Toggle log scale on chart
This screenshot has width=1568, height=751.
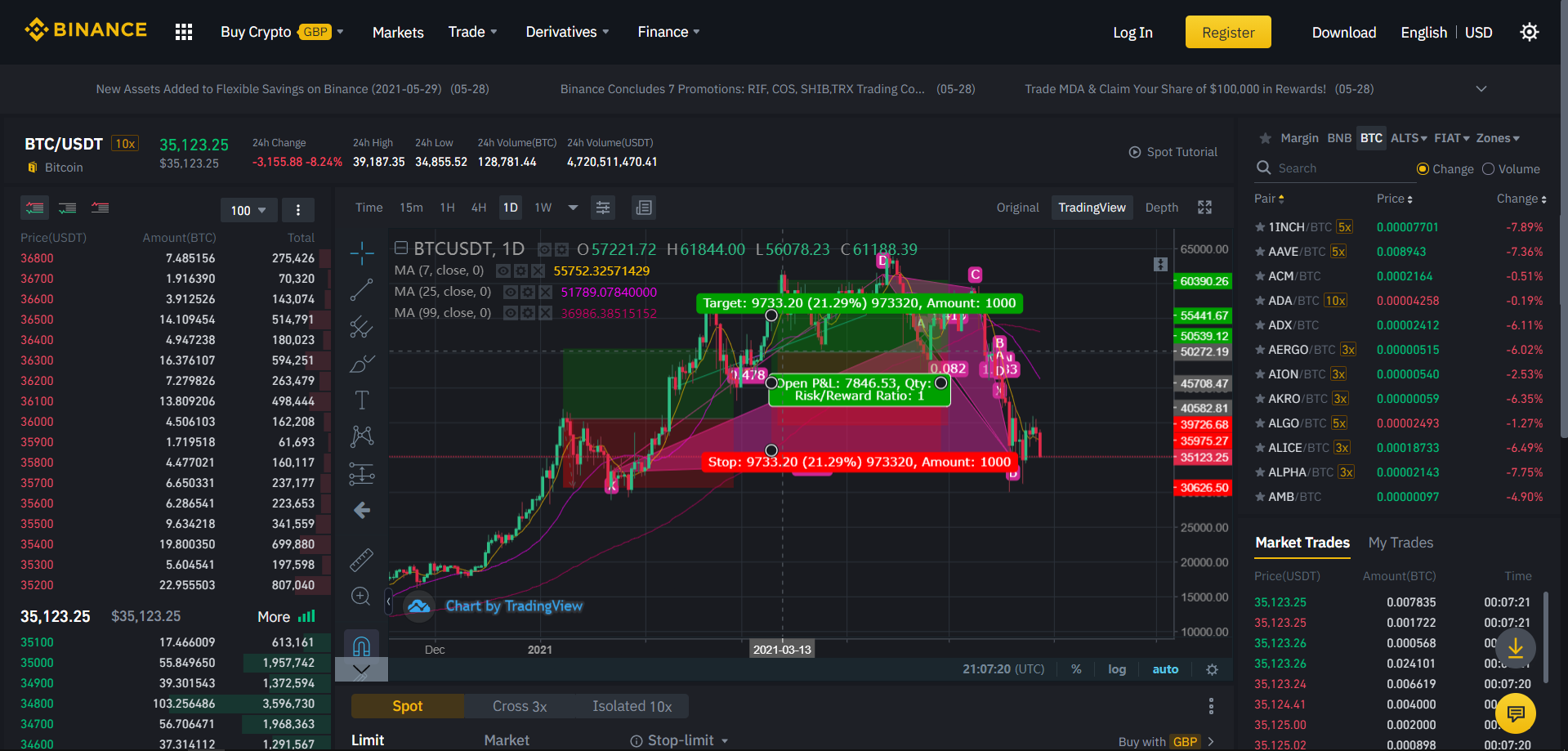pyautogui.click(x=1117, y=669)
